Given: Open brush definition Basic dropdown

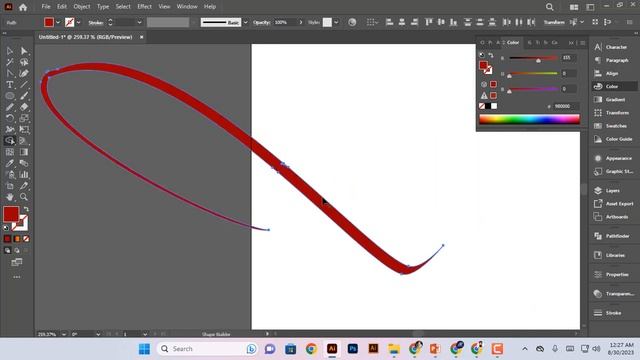Looking at the screenshot, I should [x=245, y=22].
